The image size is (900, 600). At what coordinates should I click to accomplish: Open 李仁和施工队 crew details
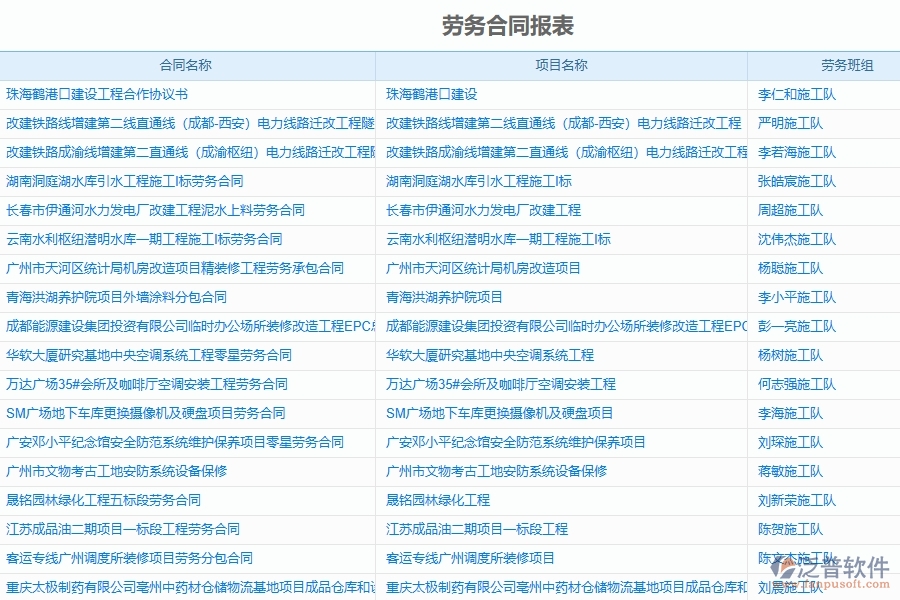(791, 95)
